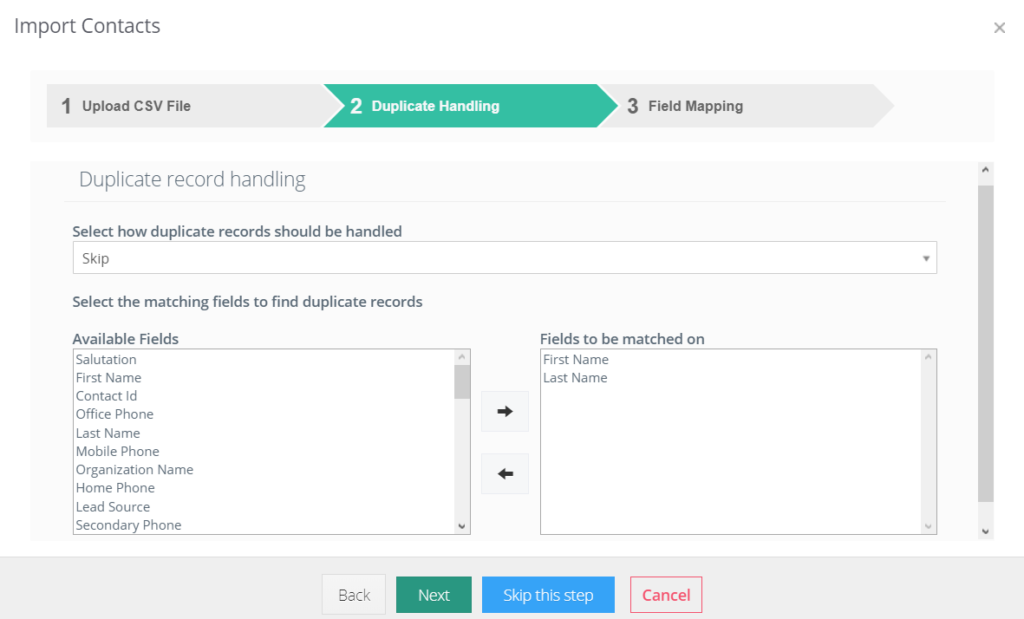The image size is (1024, 619).
Task: Click Available Fields list scroll up arrow
Action: [462, 357]
